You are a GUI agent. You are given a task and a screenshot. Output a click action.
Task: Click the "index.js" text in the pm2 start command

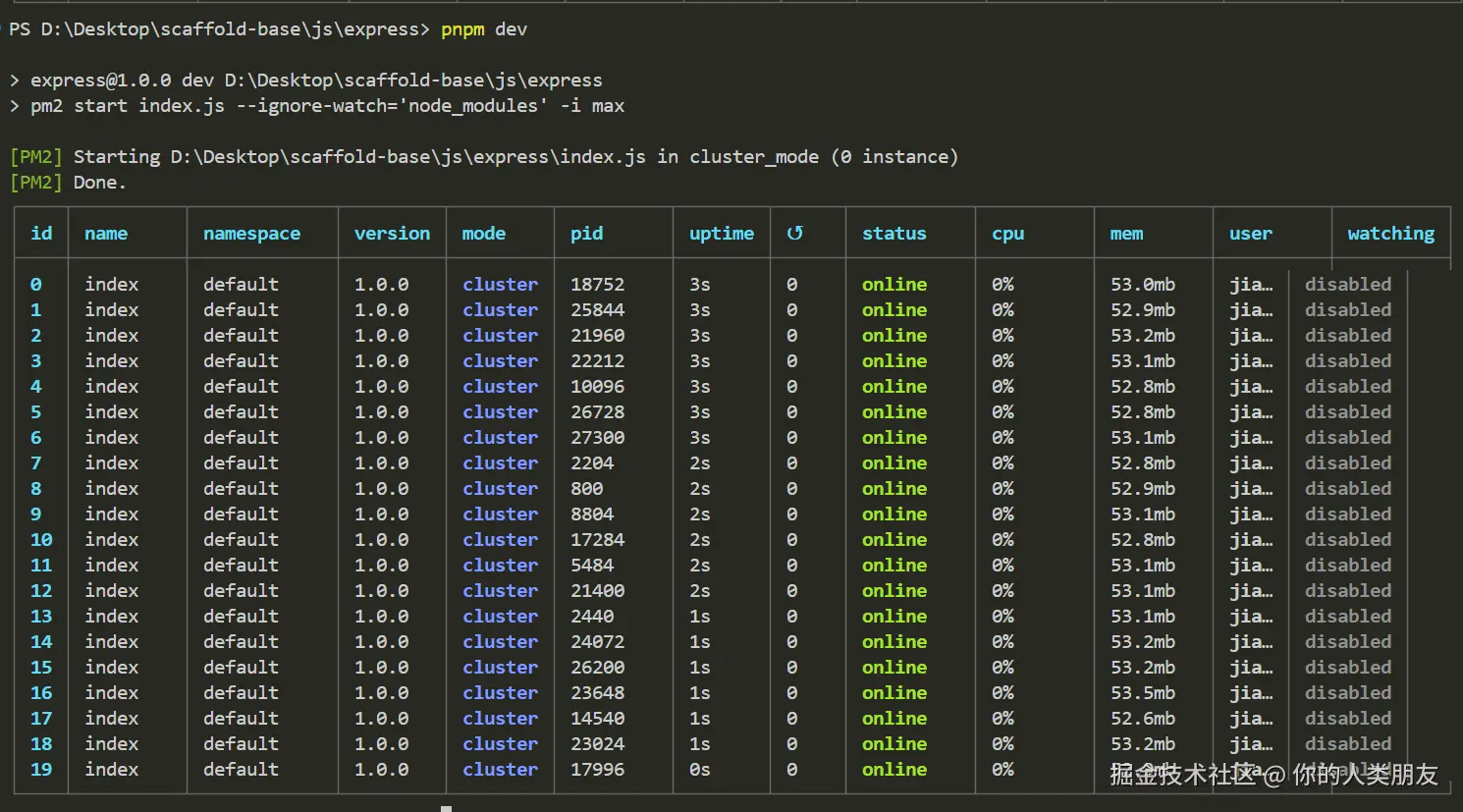point(181,106)
